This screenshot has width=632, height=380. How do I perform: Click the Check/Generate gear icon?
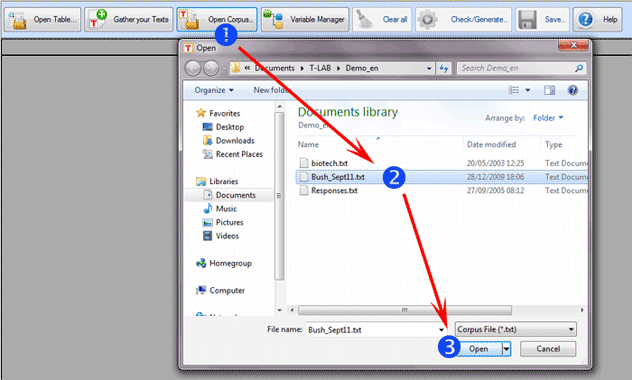(x=428, y=19)
